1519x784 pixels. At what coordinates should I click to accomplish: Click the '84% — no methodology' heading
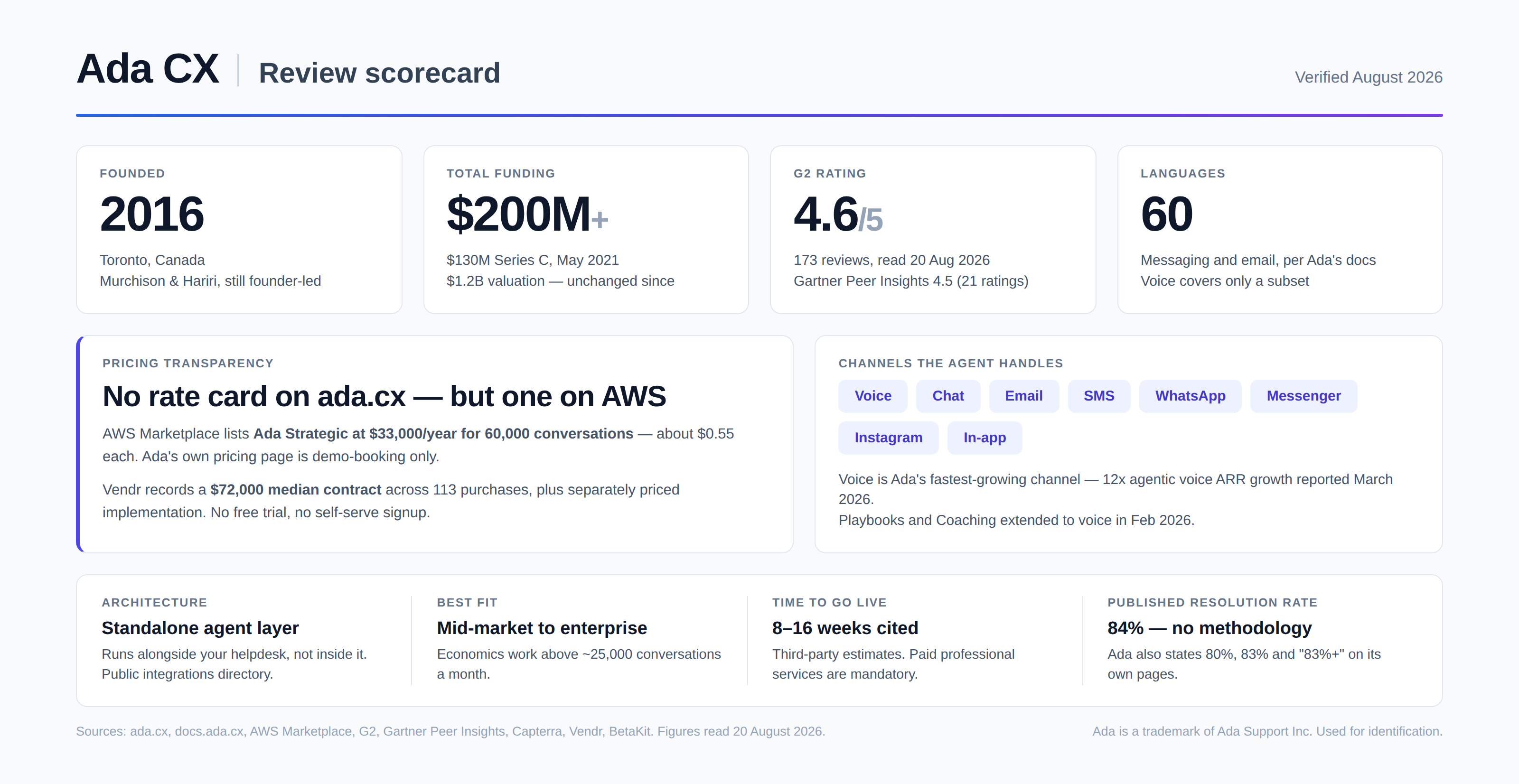click(1209, 628)
